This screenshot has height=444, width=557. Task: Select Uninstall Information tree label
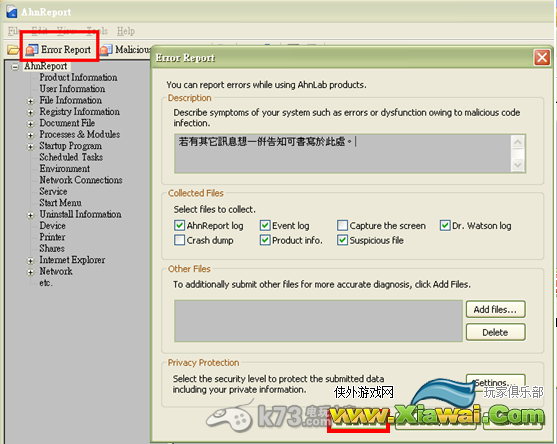(80, 214)
